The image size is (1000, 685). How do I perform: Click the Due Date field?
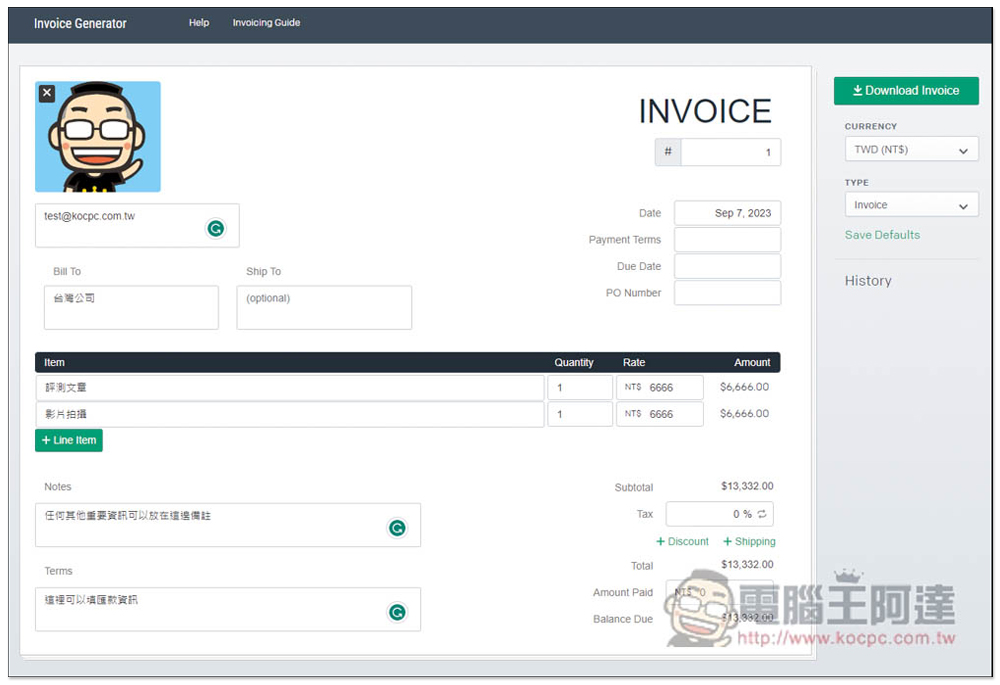click(727, 267)
